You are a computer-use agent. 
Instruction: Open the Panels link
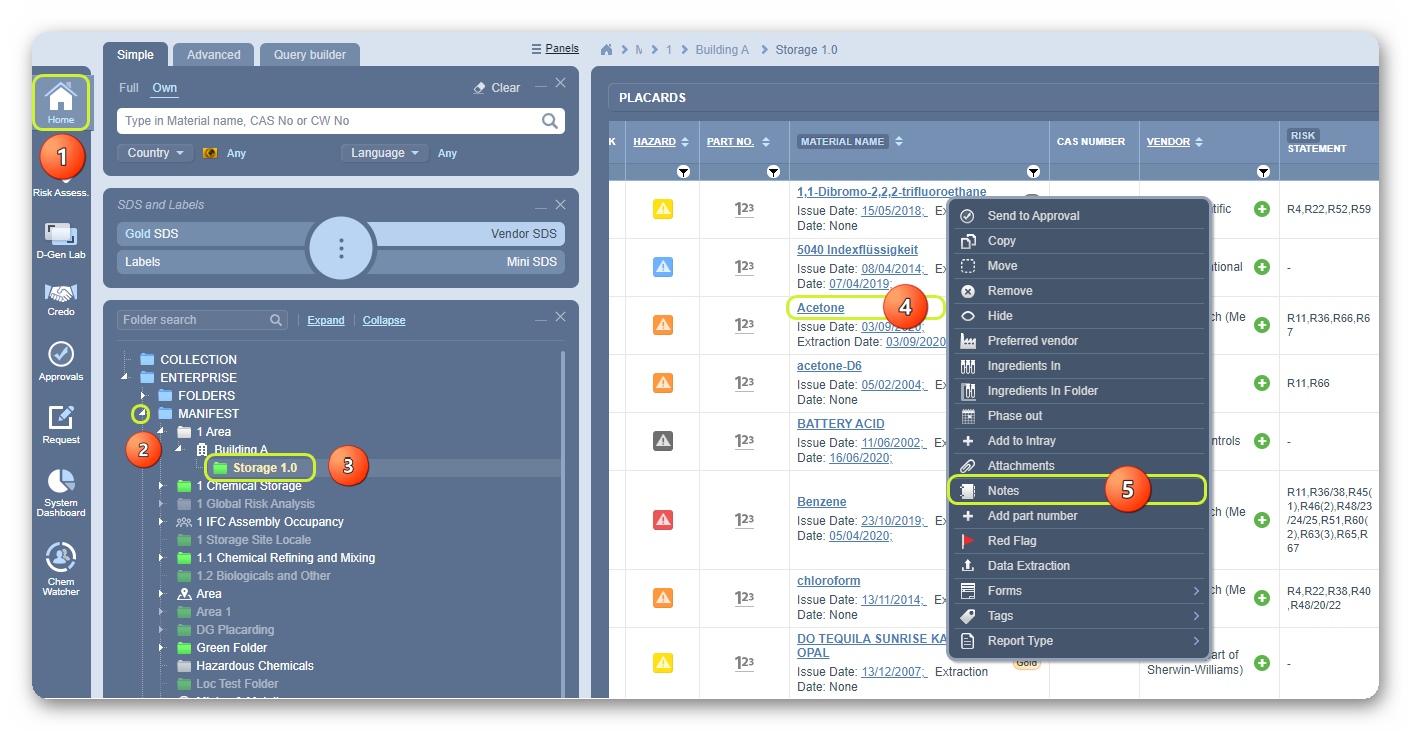coord(555,48)
